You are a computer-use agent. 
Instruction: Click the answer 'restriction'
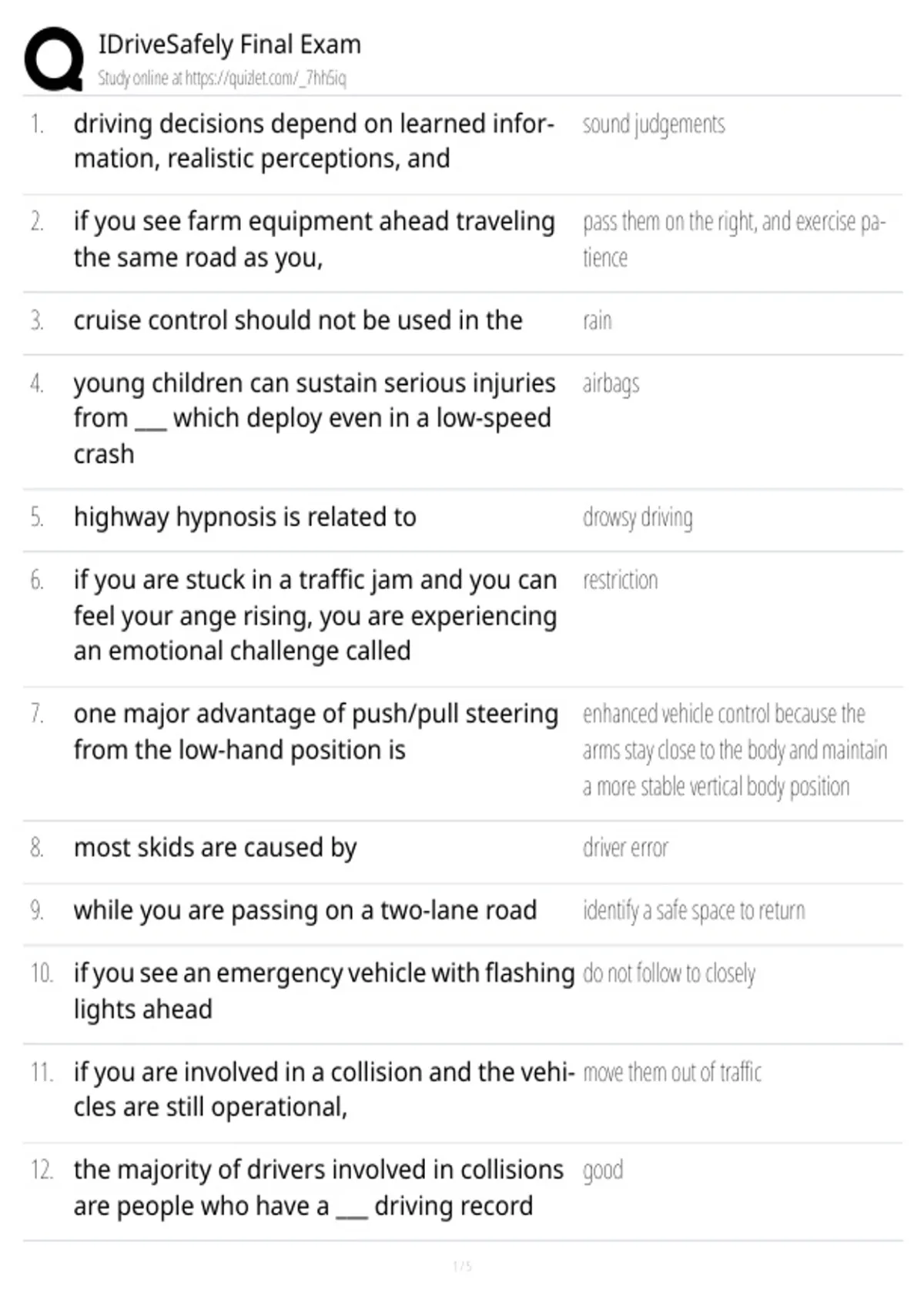click(x=621, y=580)
